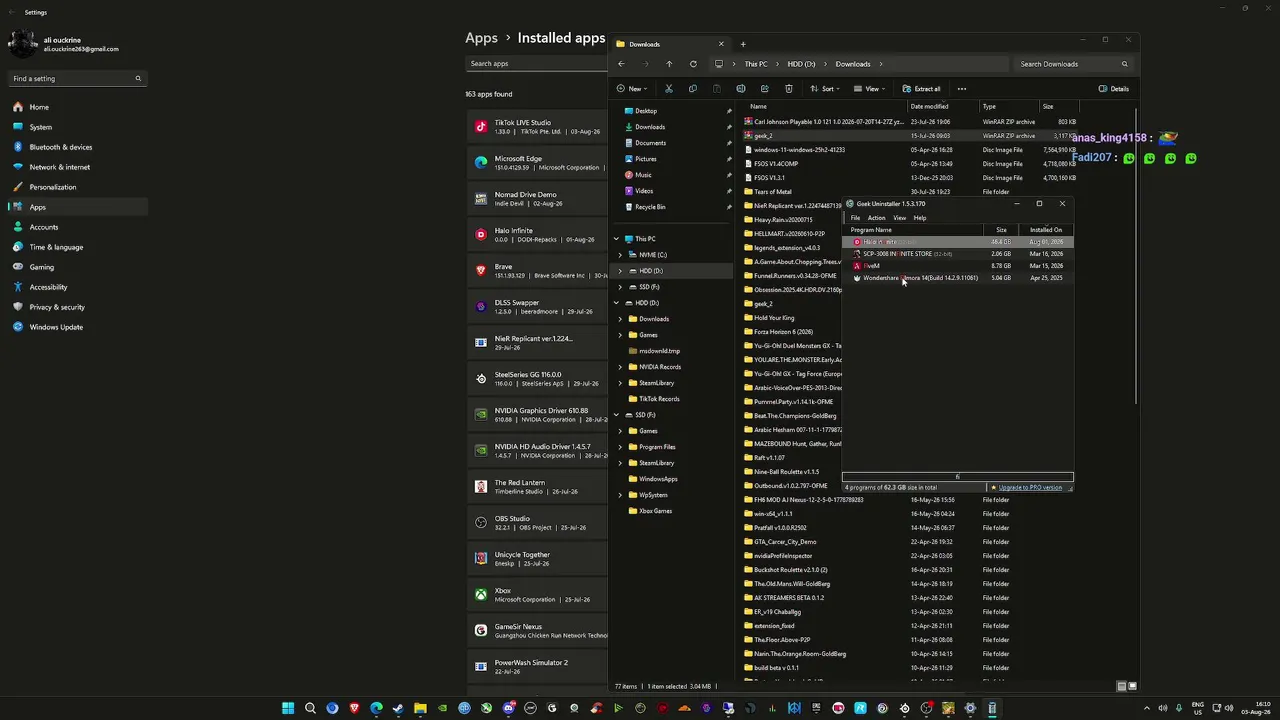
Task: Open File menu in Geek Uninstaller
Action: pyautogui.click(x=855, y=218)
